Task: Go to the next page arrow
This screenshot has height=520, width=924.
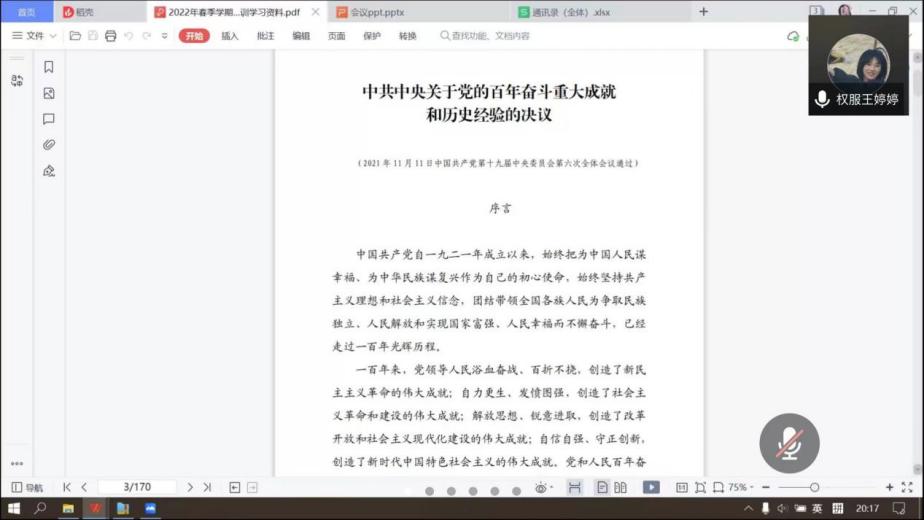Action: click(x=190, y=488)
